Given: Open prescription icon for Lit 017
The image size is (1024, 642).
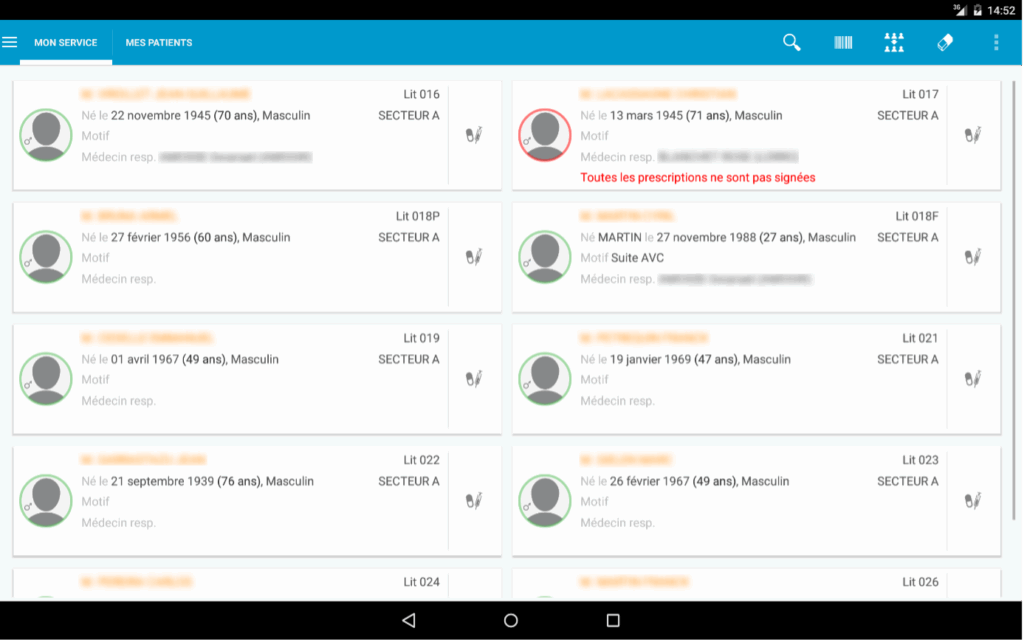Looking at the screenshot, I should (x=973, y=135).
